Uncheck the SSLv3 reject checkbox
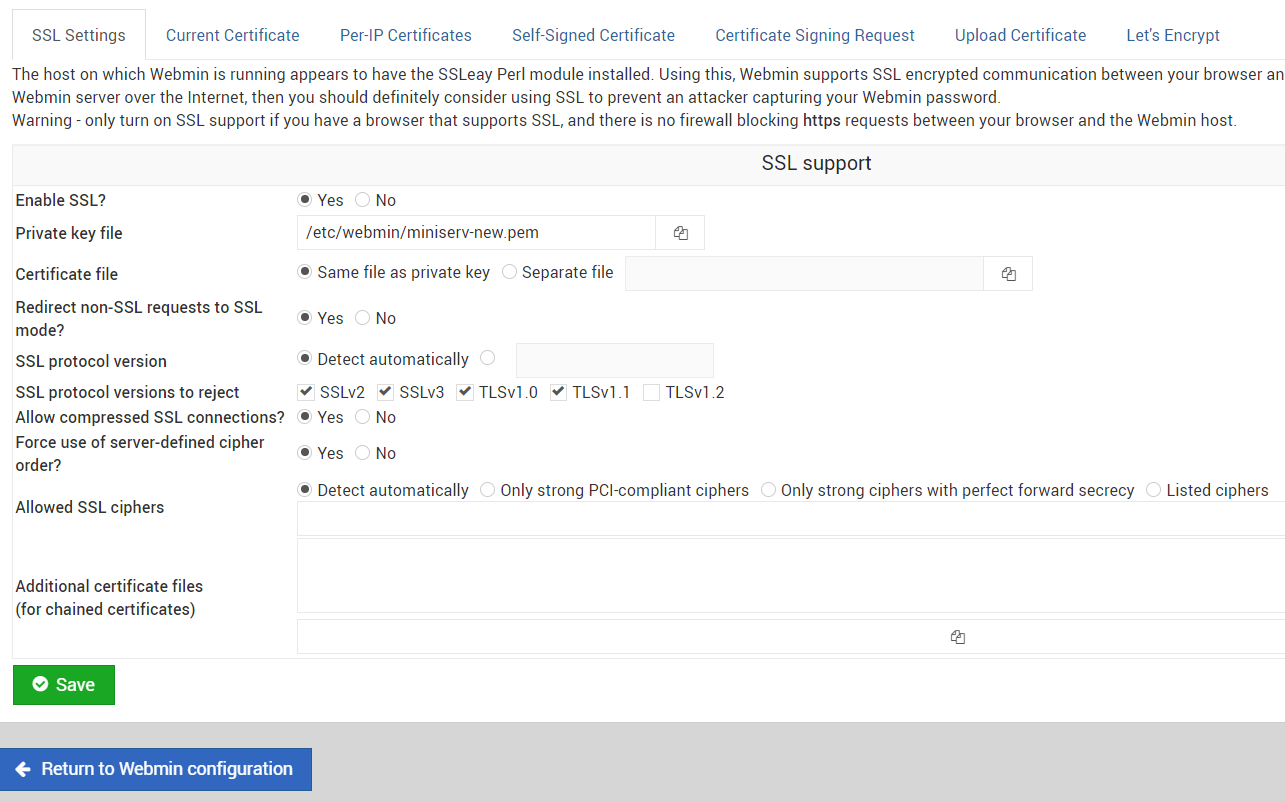1285x801 pixels. pyautogui.click(x=385, y=392)
